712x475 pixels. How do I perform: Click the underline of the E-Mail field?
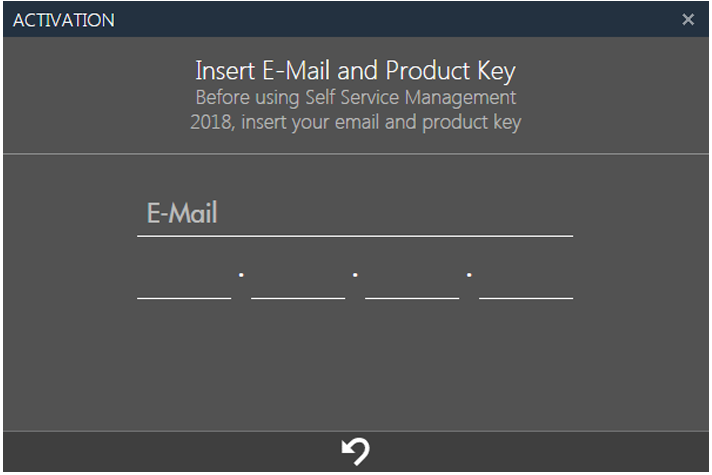[355, 236]
